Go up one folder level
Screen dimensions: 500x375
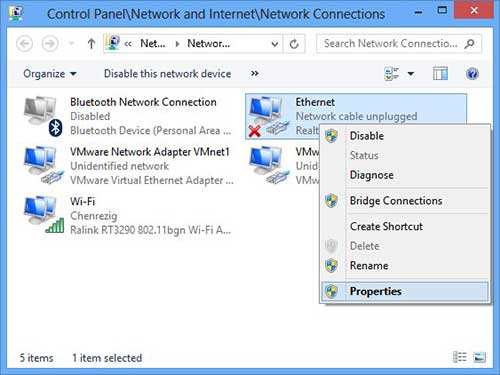click(x=91, y=44)
